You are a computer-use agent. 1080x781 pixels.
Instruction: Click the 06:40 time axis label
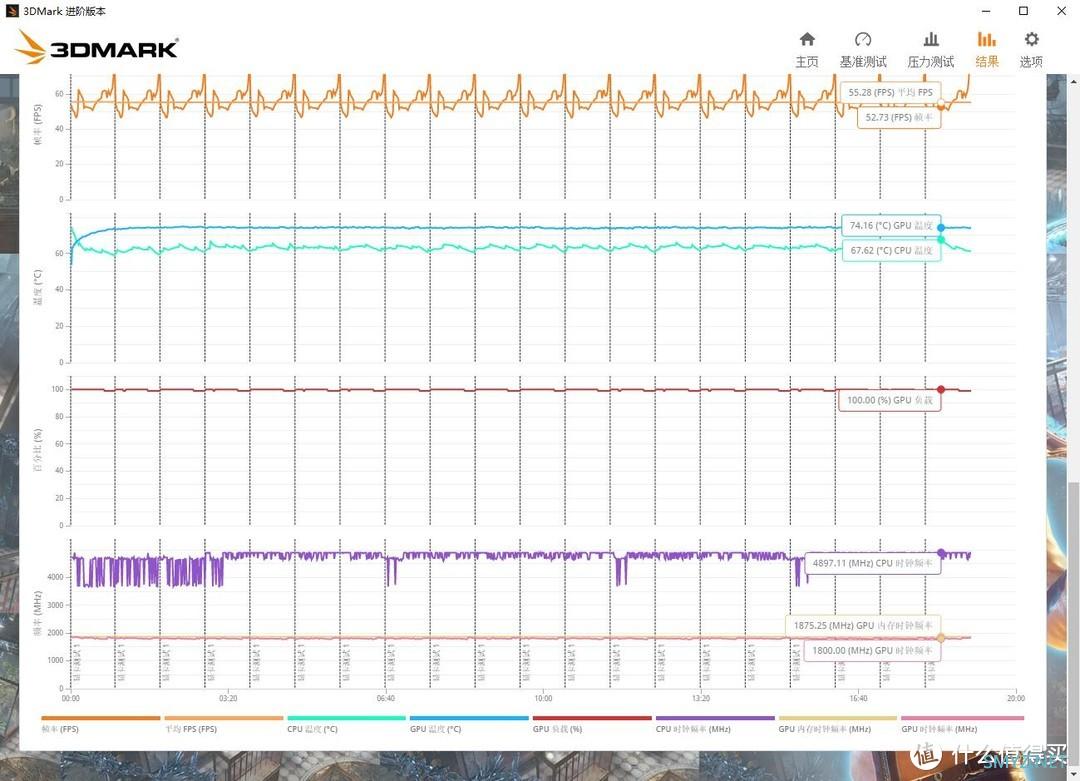coord(386,698)
